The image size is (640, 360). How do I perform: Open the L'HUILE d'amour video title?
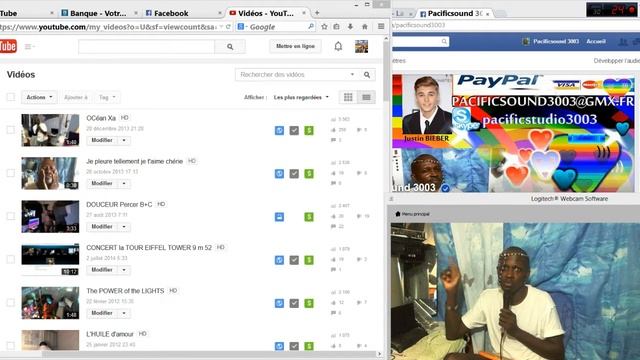pos(110,334)
